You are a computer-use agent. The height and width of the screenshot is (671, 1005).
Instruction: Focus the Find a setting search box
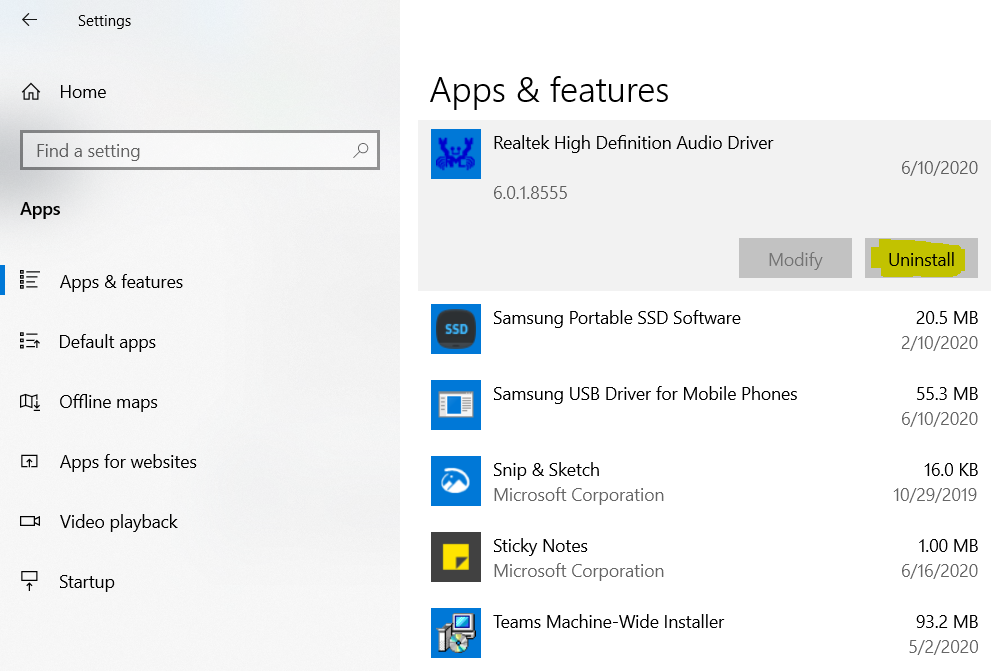click(x=200, y=151)
